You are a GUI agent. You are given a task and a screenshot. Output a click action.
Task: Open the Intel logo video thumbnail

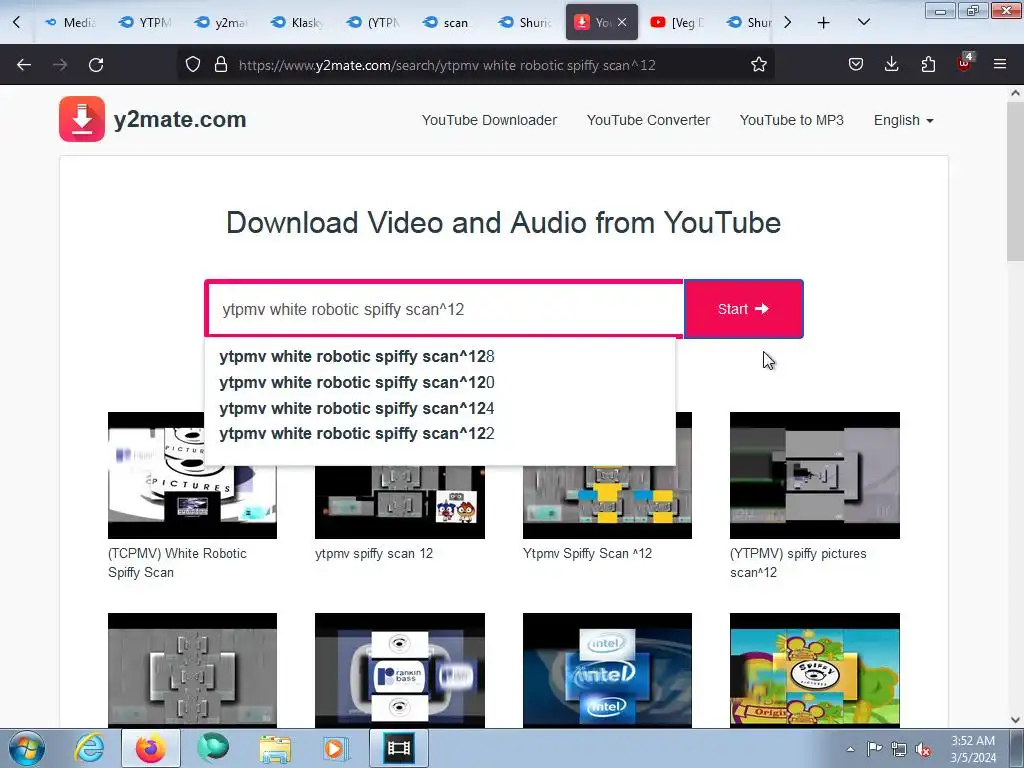tap(607, 670)
